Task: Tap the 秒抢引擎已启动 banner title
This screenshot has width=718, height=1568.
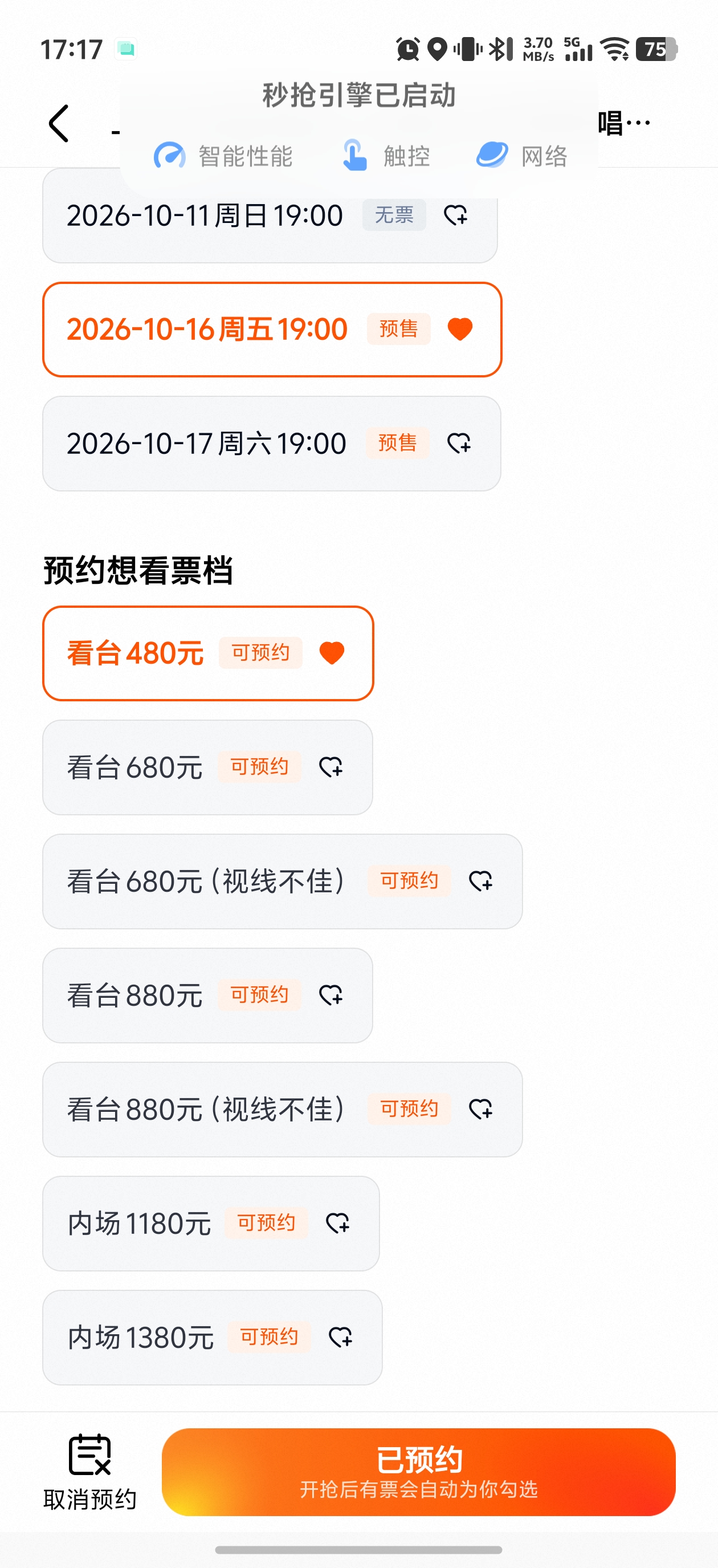Action: (x=359, y=96)
